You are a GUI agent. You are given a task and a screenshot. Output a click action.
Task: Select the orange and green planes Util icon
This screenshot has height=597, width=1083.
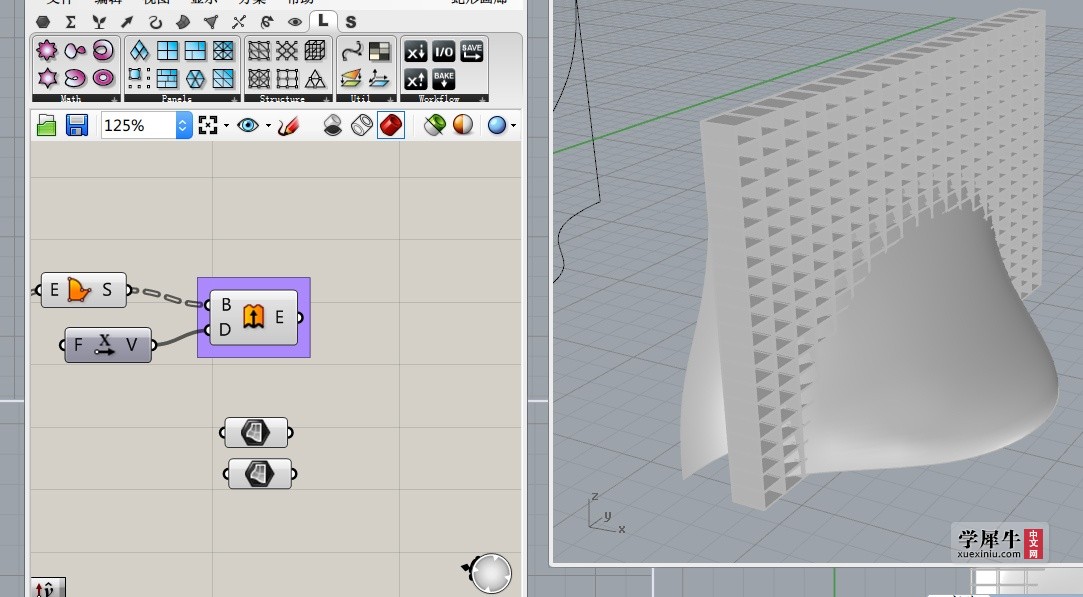tap(352, 78)
